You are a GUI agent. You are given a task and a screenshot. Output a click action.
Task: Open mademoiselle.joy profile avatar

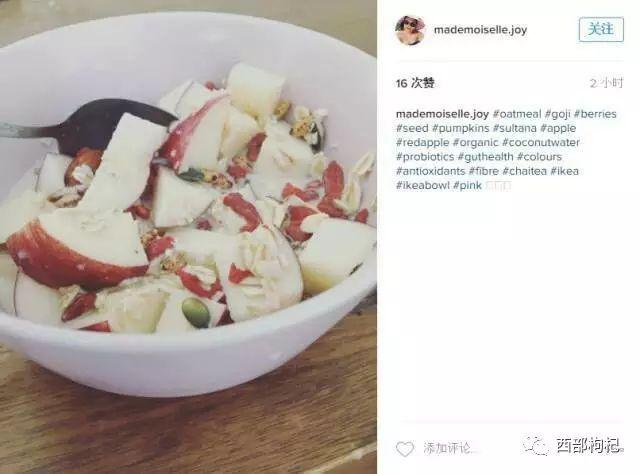click(x=410, y=30)
